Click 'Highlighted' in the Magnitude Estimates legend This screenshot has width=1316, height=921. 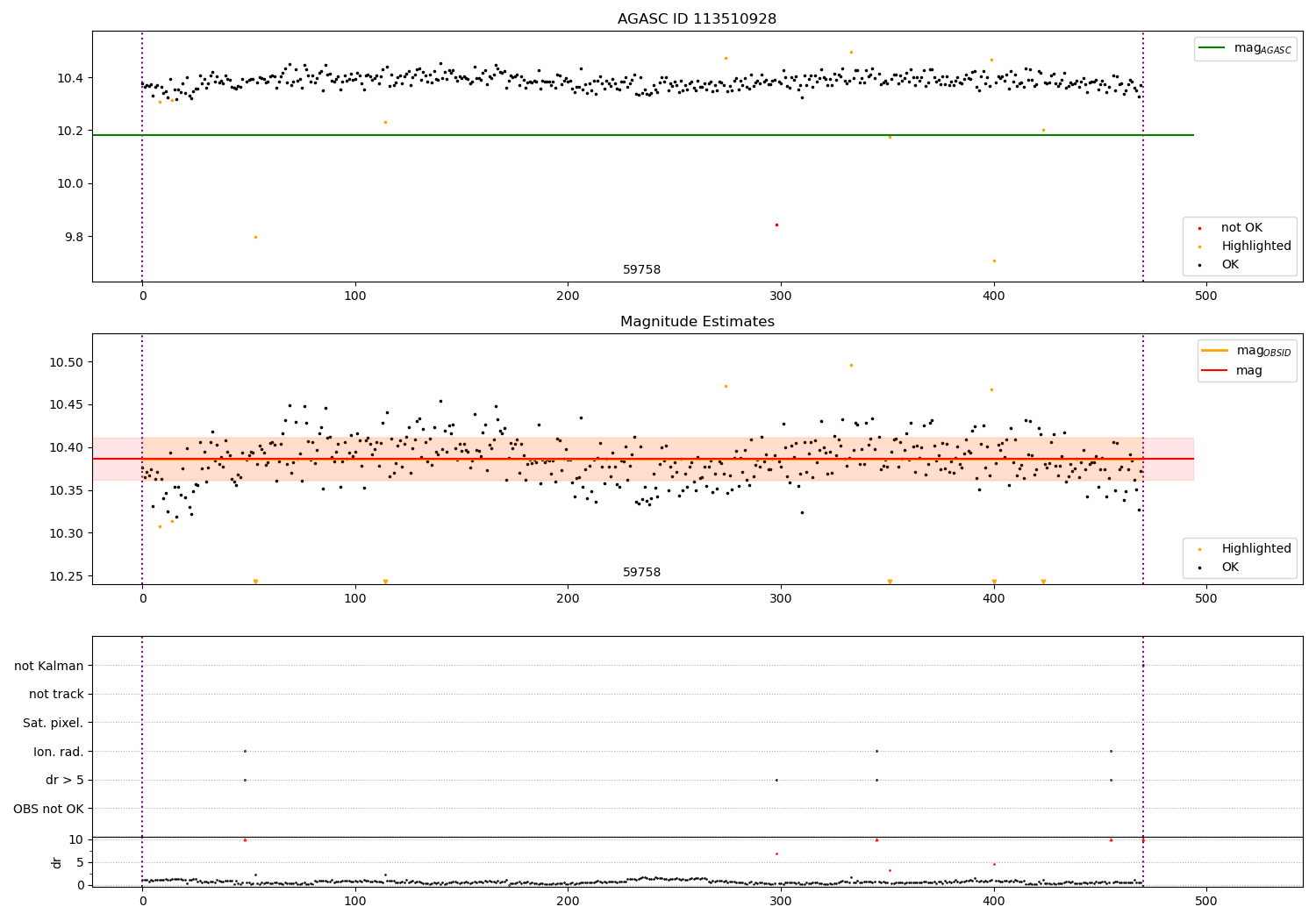tap(1256, 549)
